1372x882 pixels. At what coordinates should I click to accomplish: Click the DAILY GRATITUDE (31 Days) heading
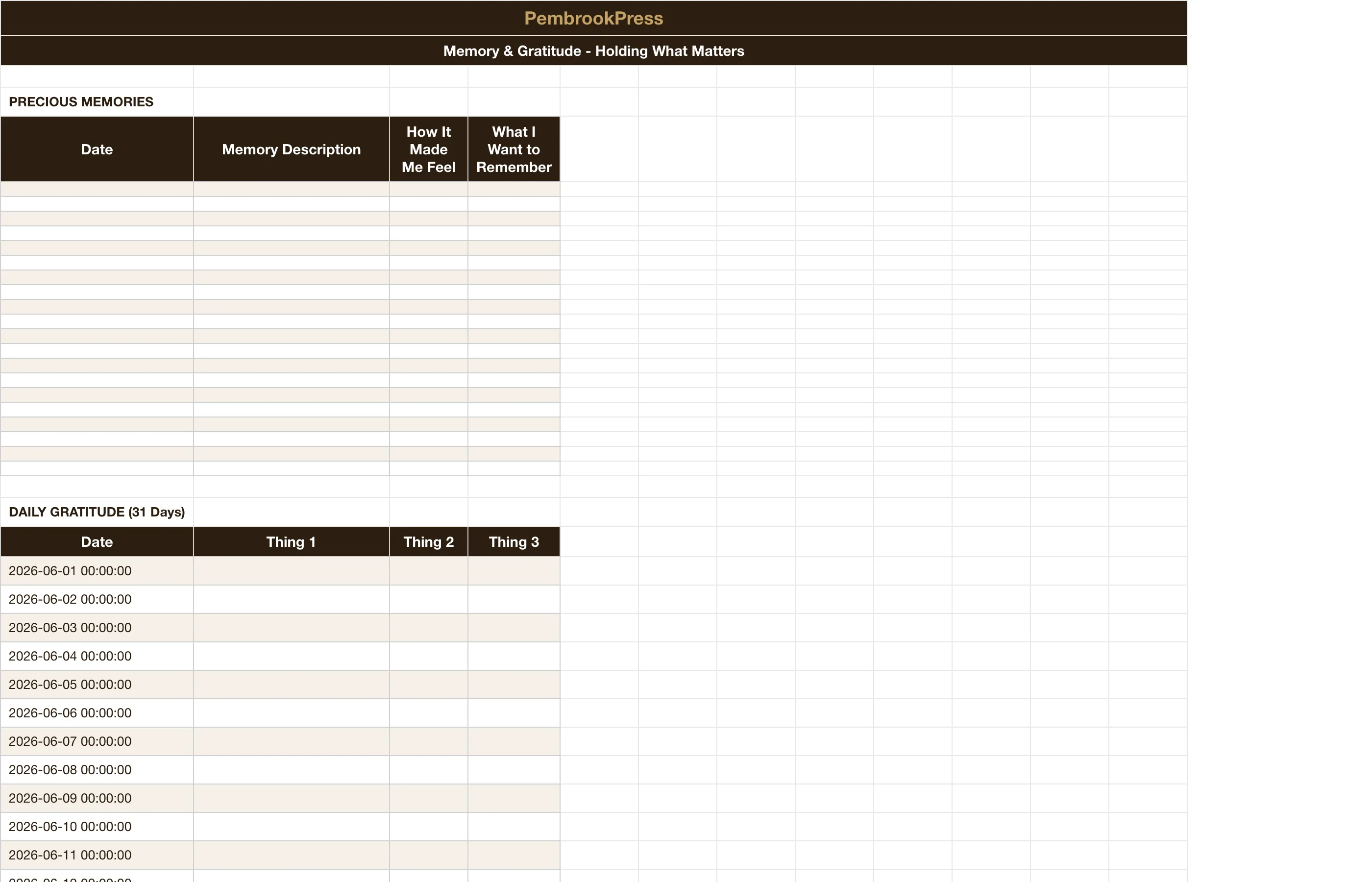tap(97, 512)
